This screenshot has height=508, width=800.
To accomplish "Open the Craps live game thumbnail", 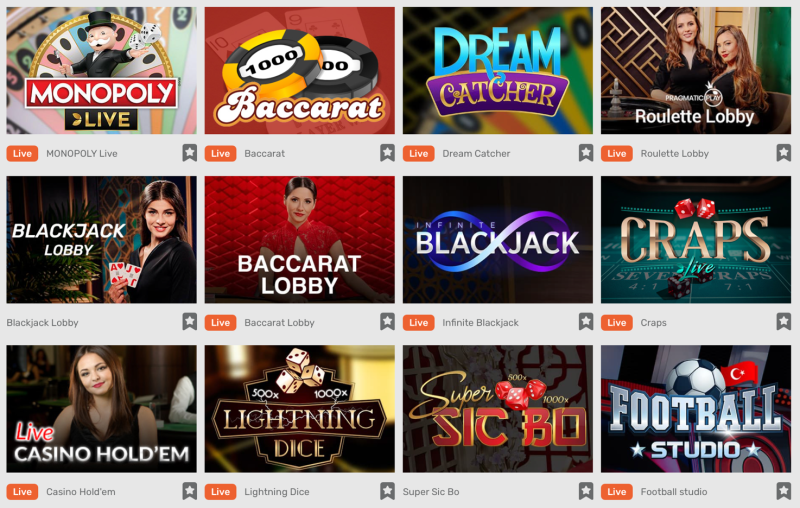I will pyautogui.click(x=696, y=240).
